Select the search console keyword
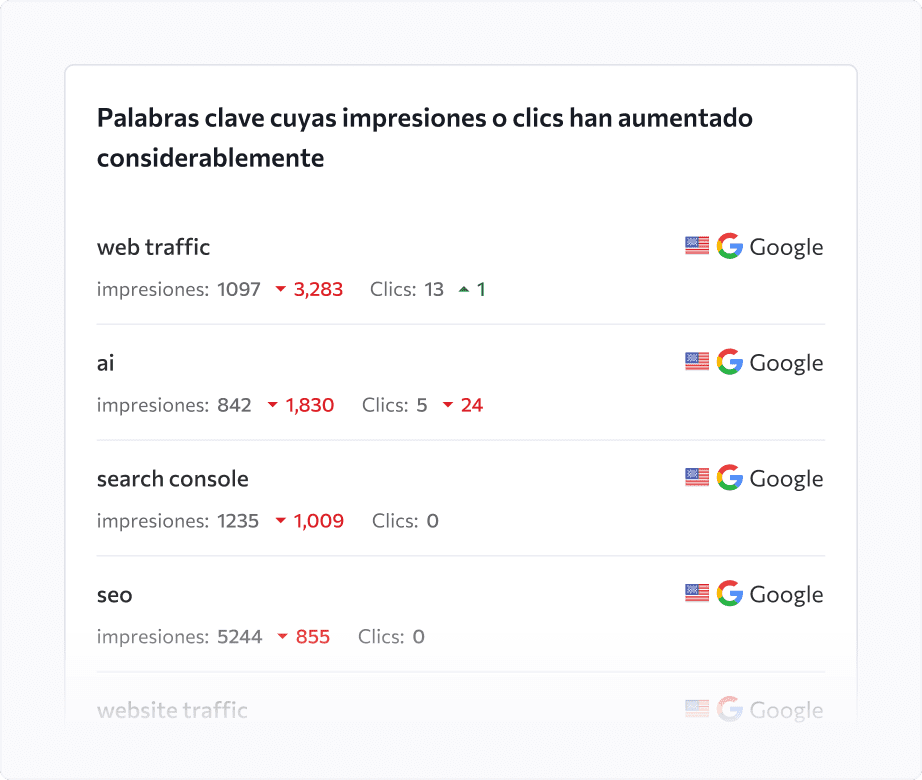Viewport: 922px width, 780px height. point(173,479)
